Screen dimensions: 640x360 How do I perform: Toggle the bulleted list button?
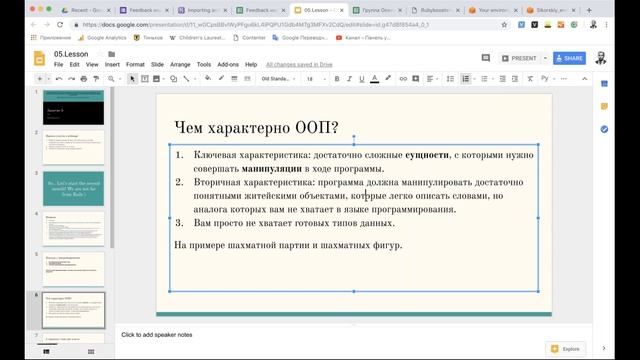click(x=484, y=79)
